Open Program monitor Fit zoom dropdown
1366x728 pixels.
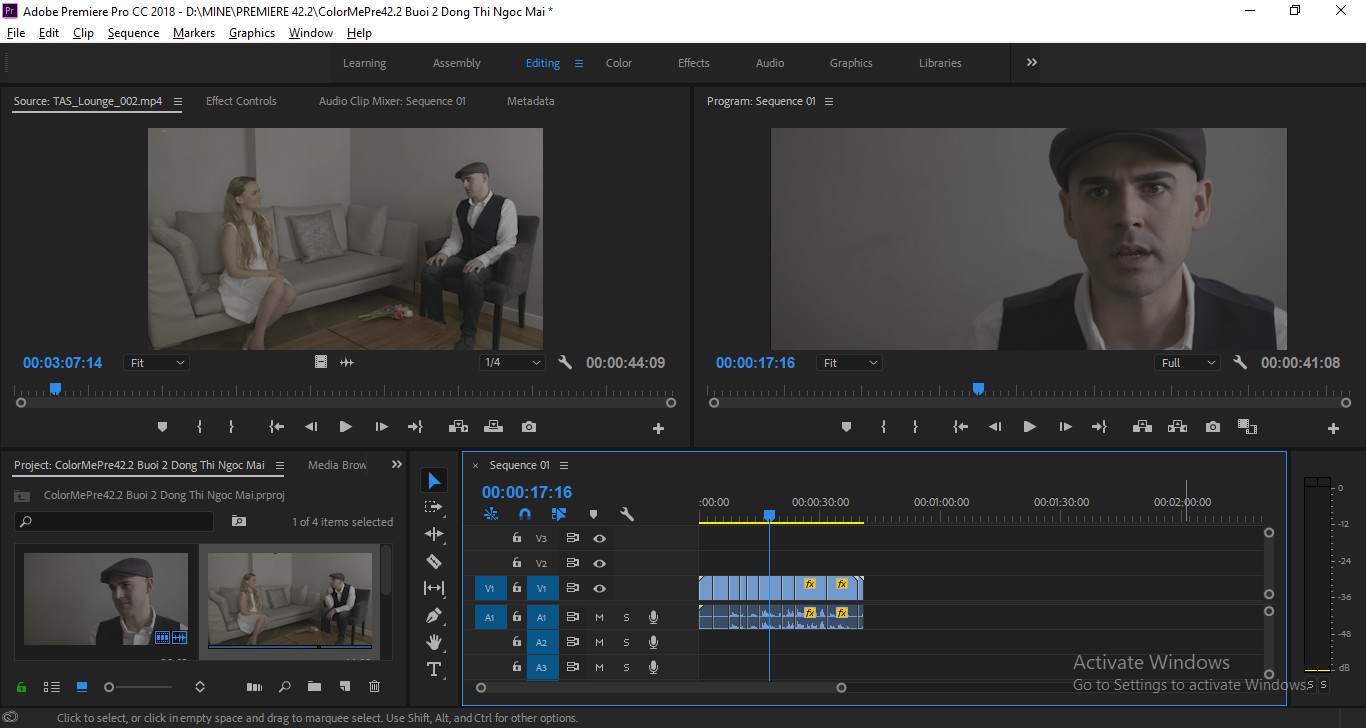(849, 363)
